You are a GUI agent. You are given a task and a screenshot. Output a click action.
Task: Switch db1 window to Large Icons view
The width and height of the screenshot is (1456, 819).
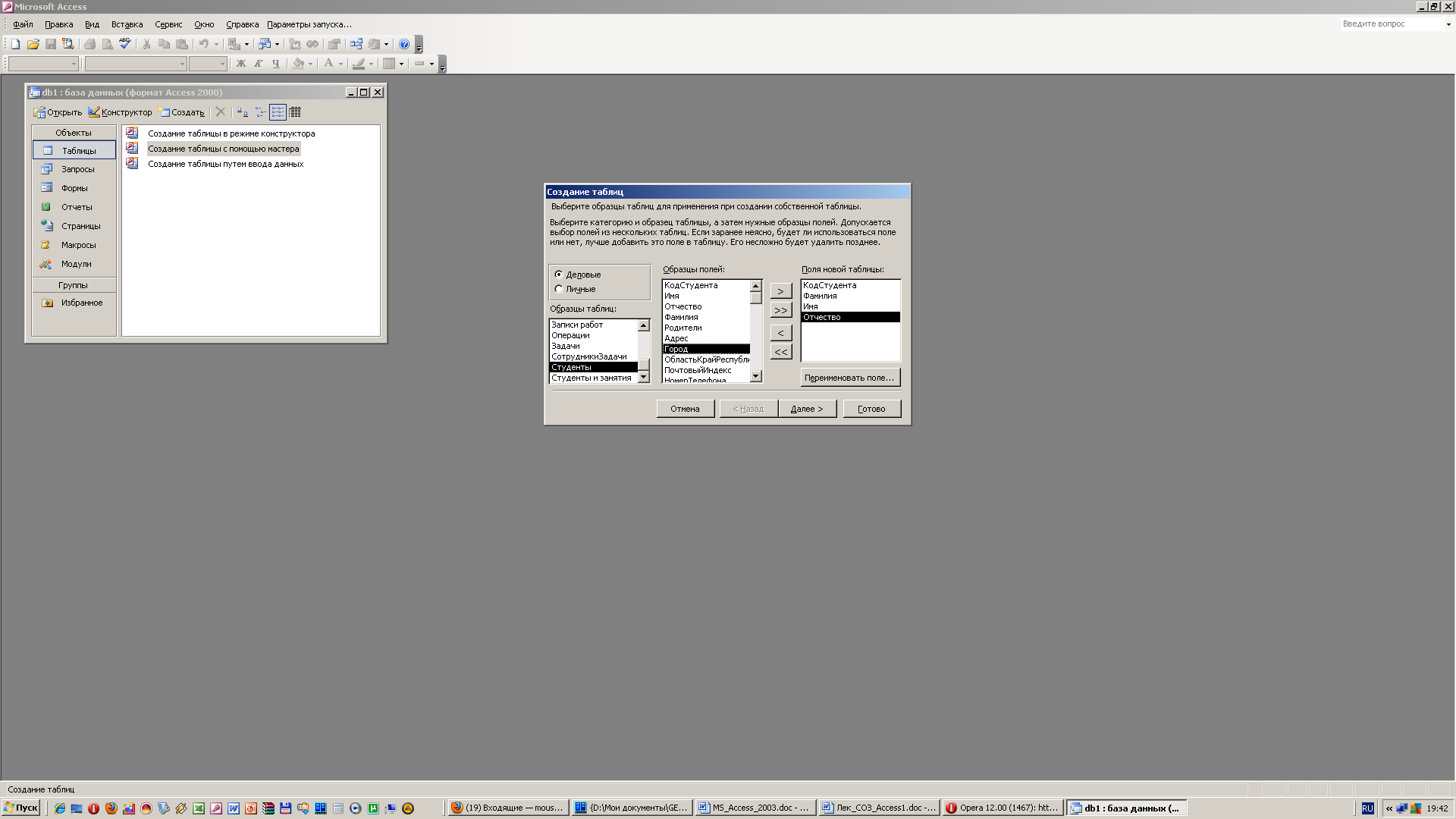242,112
